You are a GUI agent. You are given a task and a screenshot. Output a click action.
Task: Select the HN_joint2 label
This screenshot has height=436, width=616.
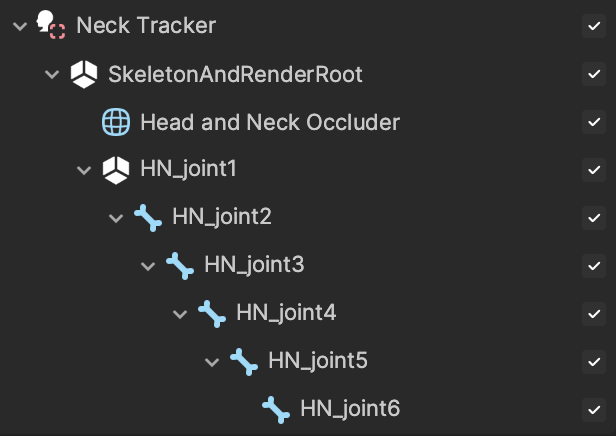[222, 217]
